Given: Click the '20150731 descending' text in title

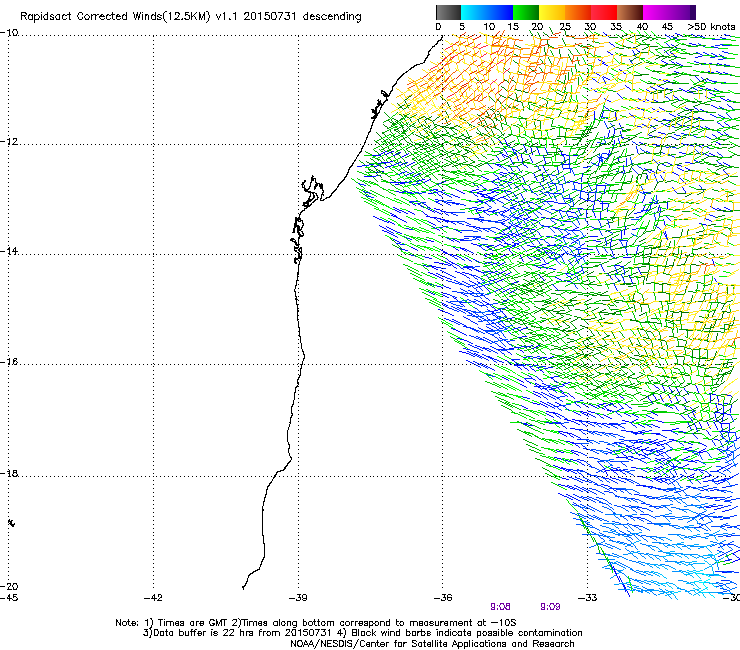Looking at the screenshot, I should coord(302,17).
